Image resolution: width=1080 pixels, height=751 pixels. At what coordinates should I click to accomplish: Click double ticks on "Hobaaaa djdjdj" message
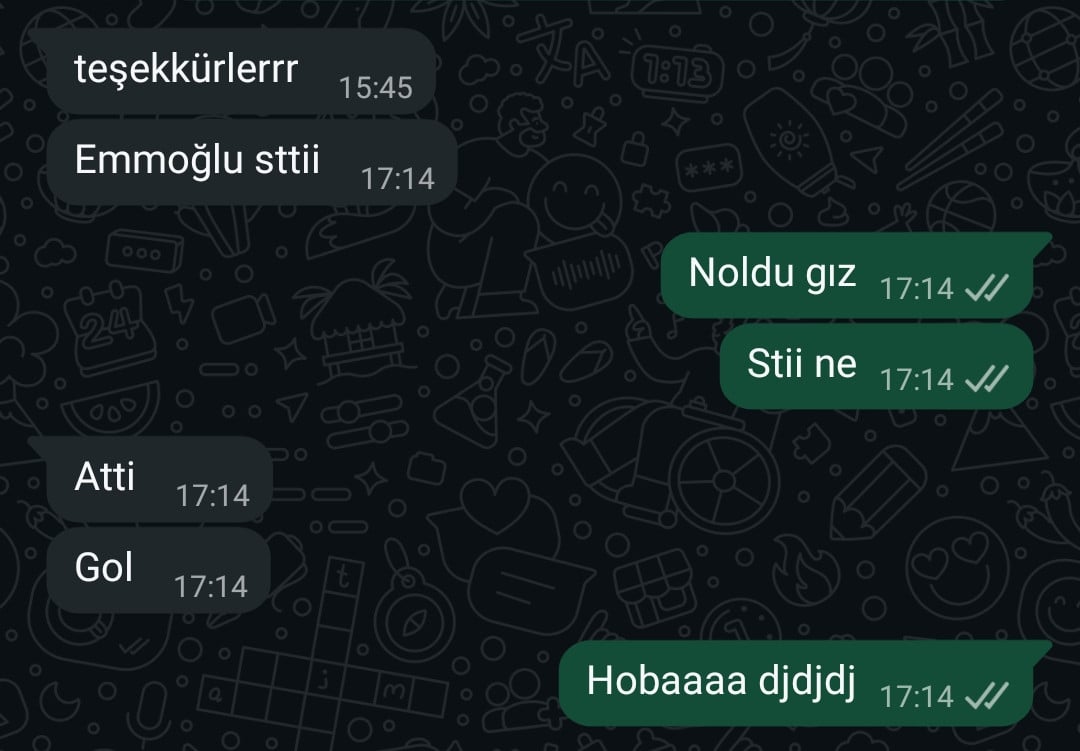pyautogui.click(x=987, y=696)
